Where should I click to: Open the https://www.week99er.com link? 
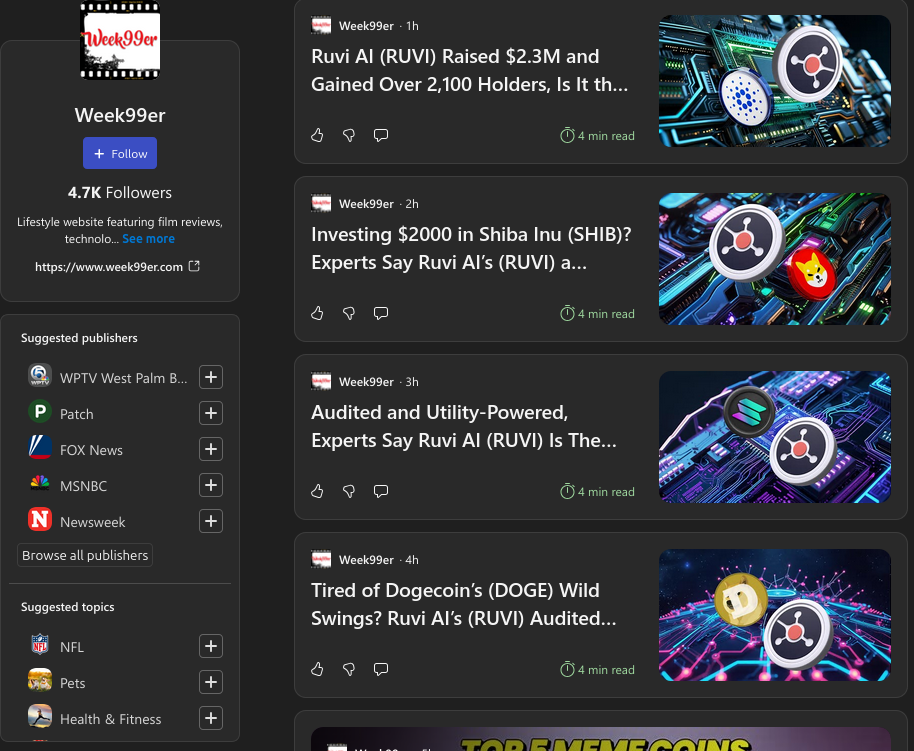[x=109, y=267]
